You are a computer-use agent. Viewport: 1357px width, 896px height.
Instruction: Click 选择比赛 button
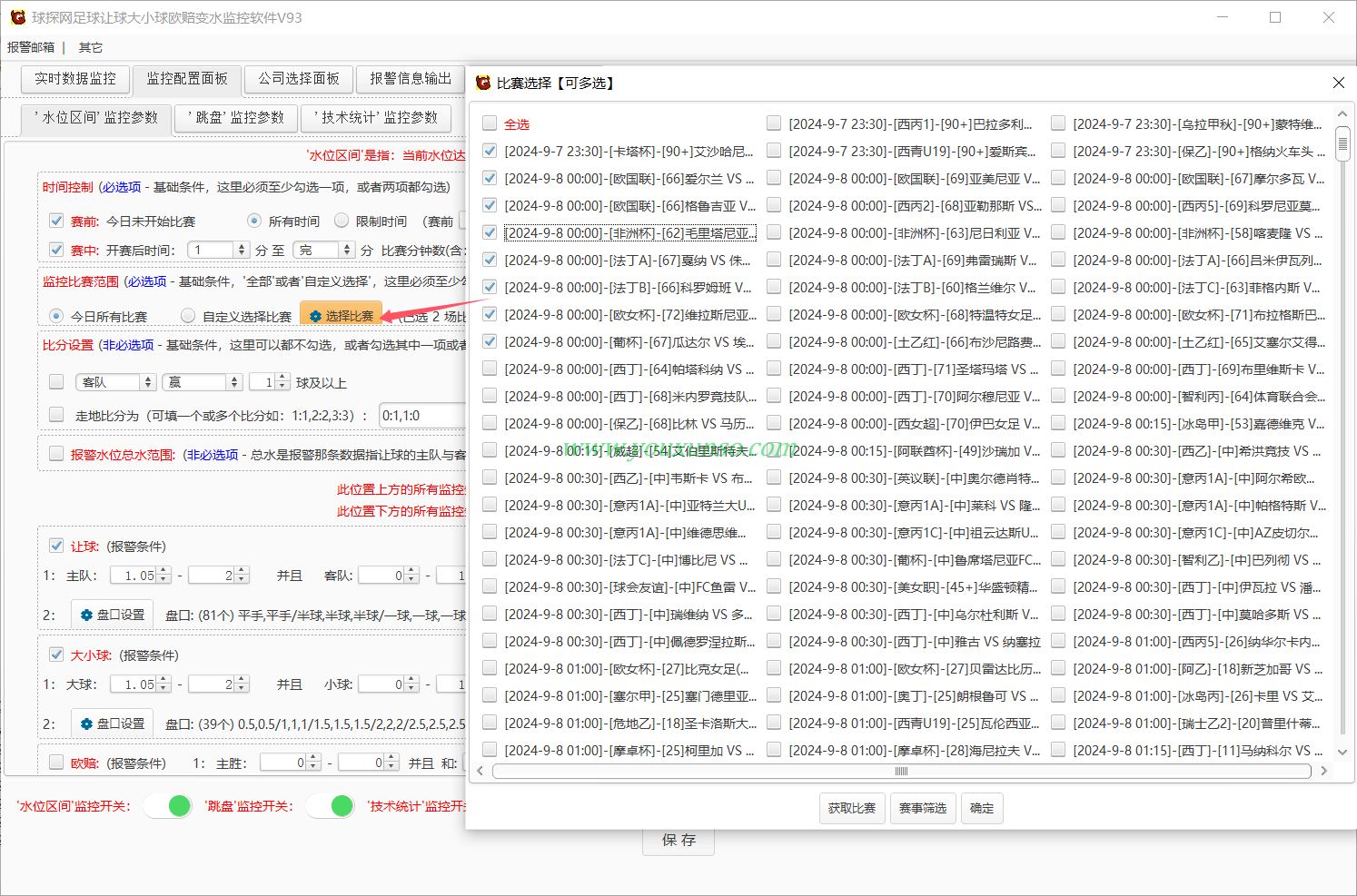(342, 316)
